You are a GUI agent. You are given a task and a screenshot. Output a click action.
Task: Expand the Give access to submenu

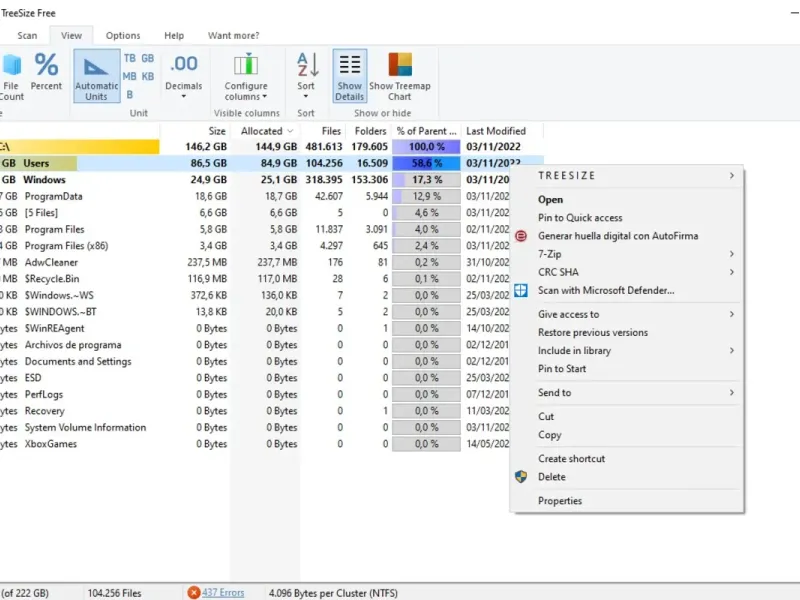click(627, 314)
